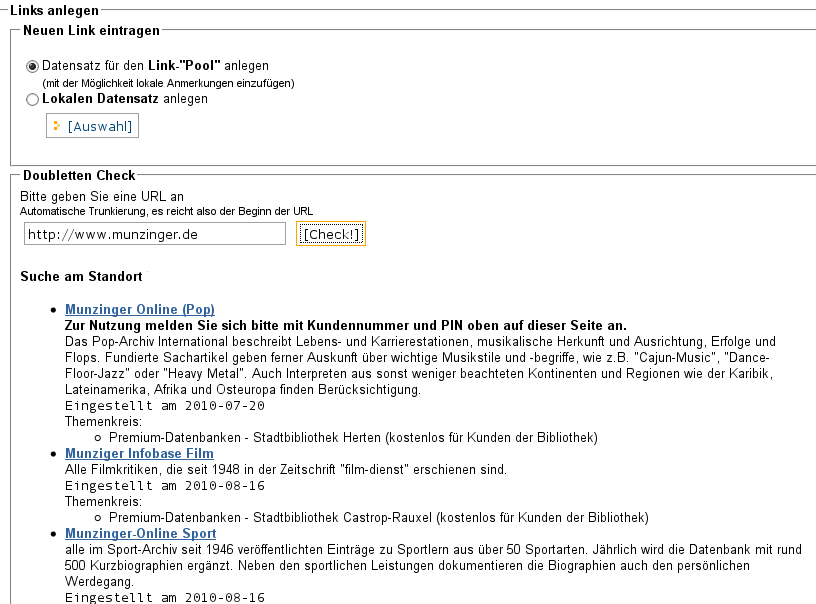The height and width of the screenshot is (604, 816).
Task: Click the "lokale Anmerkungen einzufügen" note text
Action: (x=168, y=83)
